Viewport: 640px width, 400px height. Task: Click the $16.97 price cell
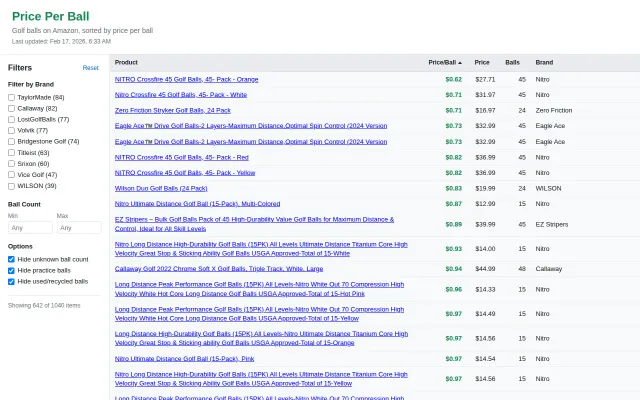click(485, 111)
